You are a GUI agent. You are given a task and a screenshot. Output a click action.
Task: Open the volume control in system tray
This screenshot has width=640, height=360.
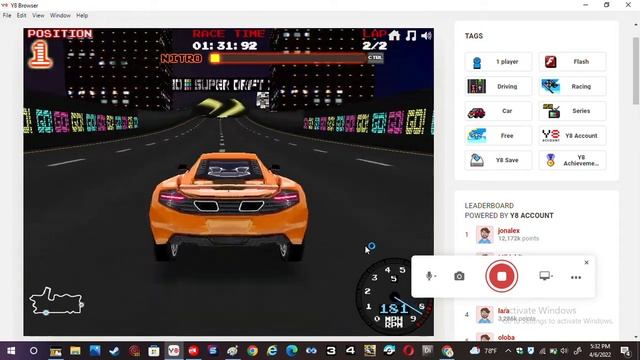coord(564,351)
